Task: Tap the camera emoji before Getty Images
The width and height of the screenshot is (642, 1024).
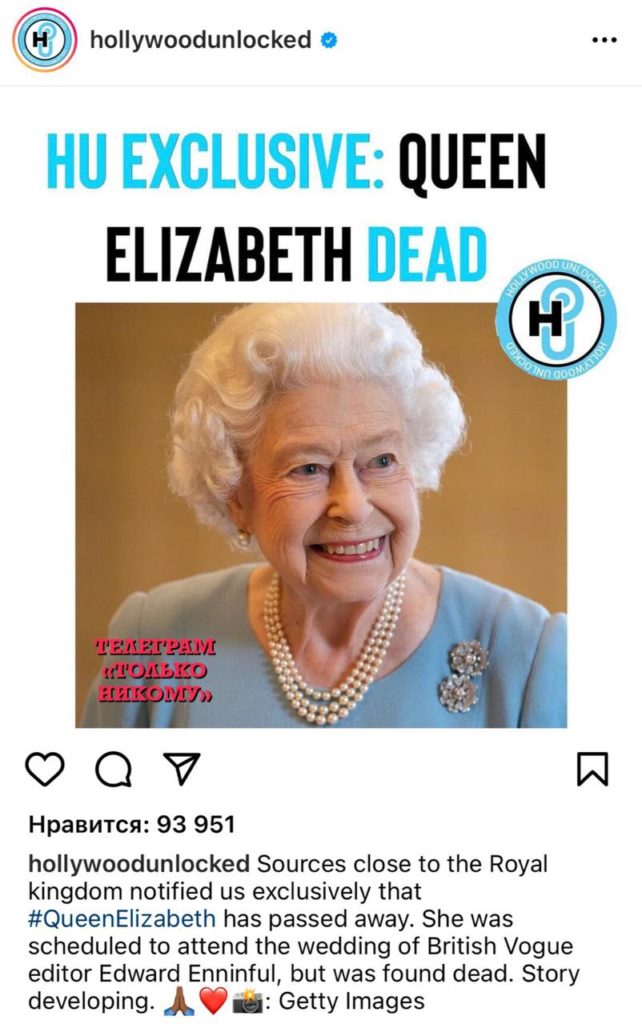Action: click(248, 1001)
